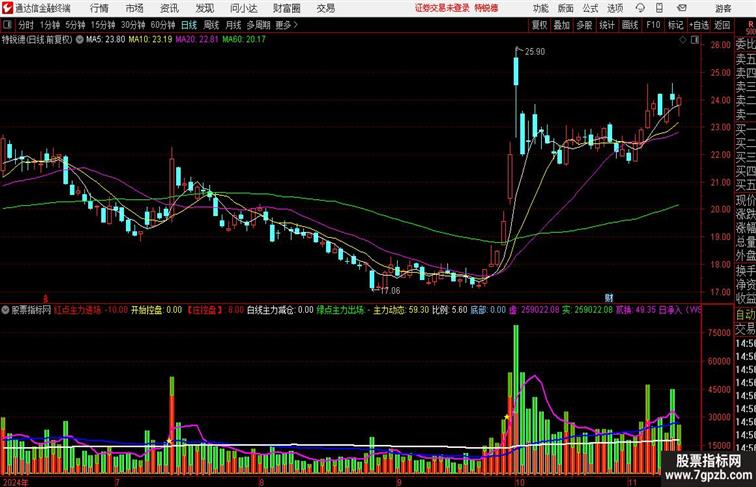Screen dimensions: 756x487
Task: Select the 多周期 multi-period tab
Action: coord(258,25)
